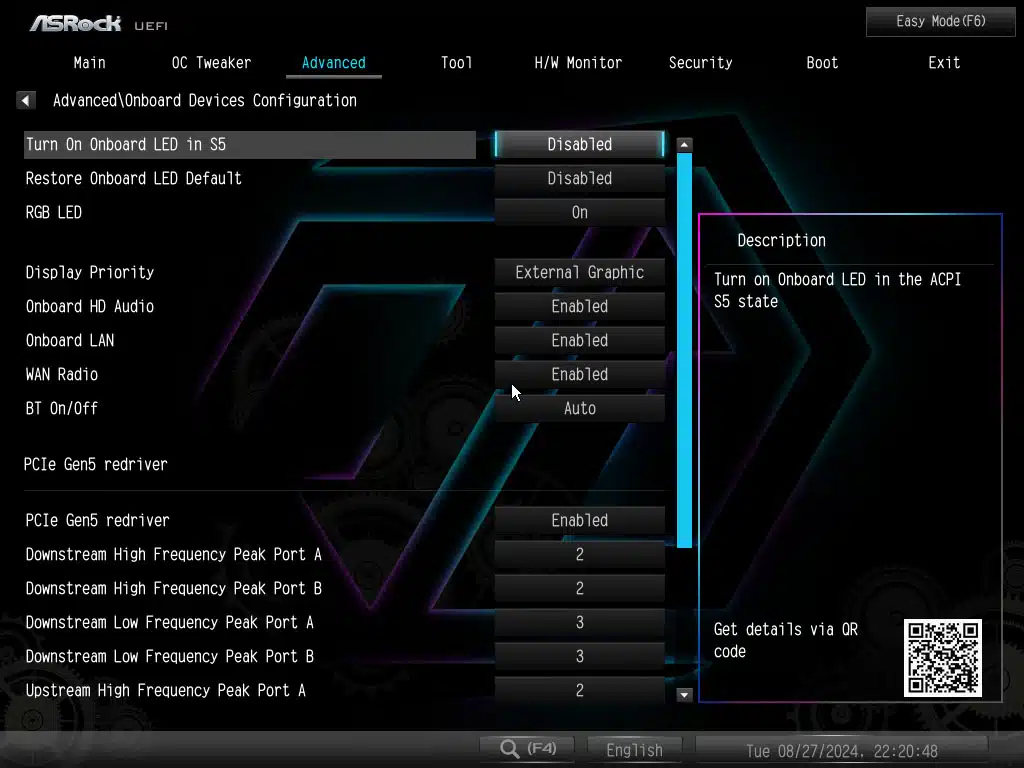Go to the Boot tab

pos(822,63)
